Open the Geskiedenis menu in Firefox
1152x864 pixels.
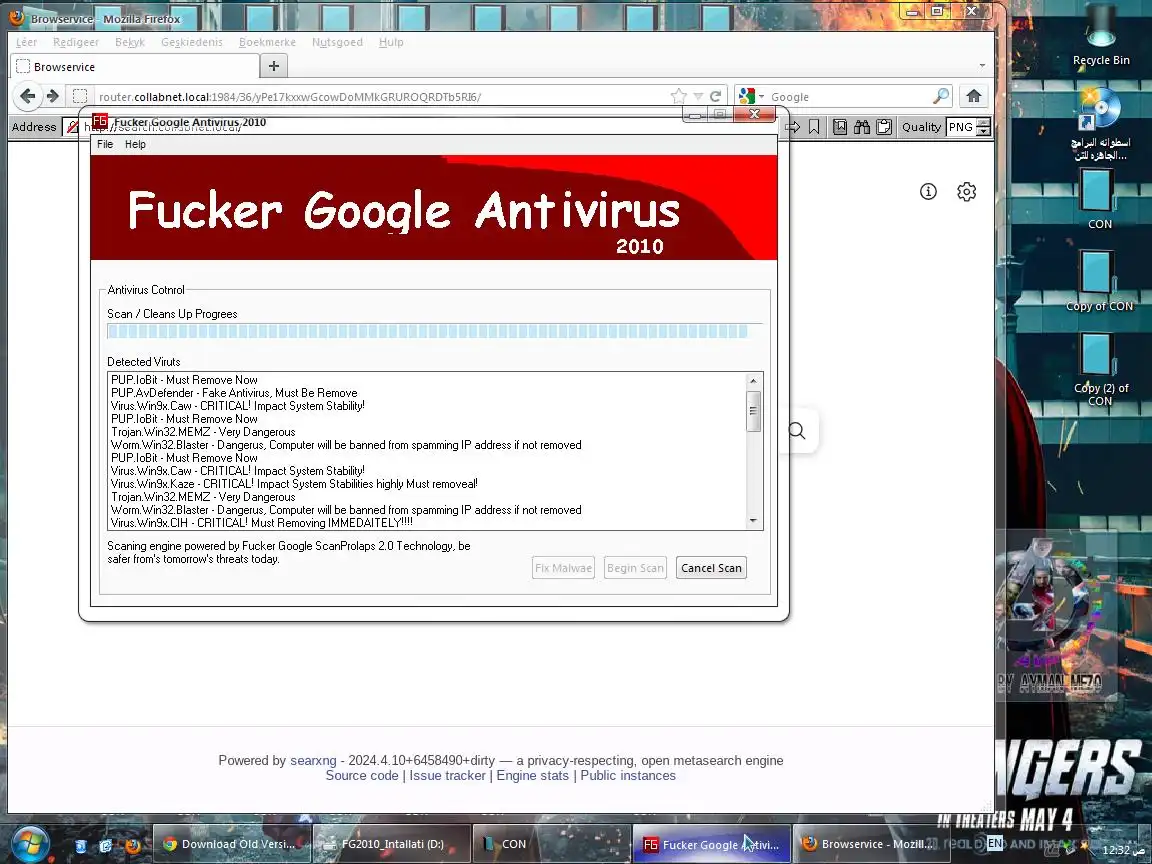[192, 42]
